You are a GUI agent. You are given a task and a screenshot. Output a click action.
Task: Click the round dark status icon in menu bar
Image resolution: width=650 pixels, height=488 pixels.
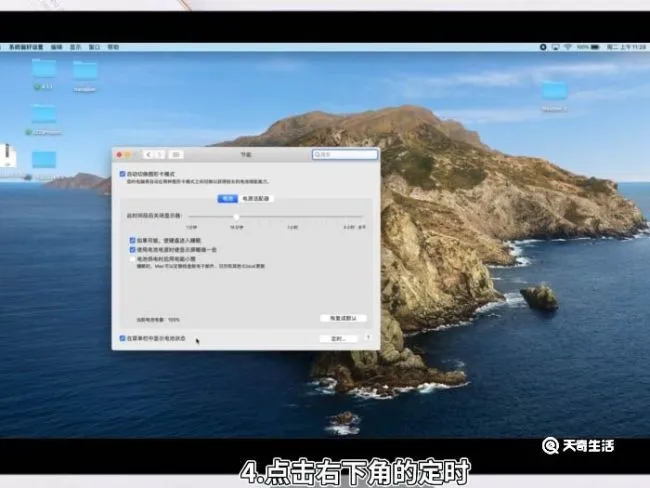point(543,47)
